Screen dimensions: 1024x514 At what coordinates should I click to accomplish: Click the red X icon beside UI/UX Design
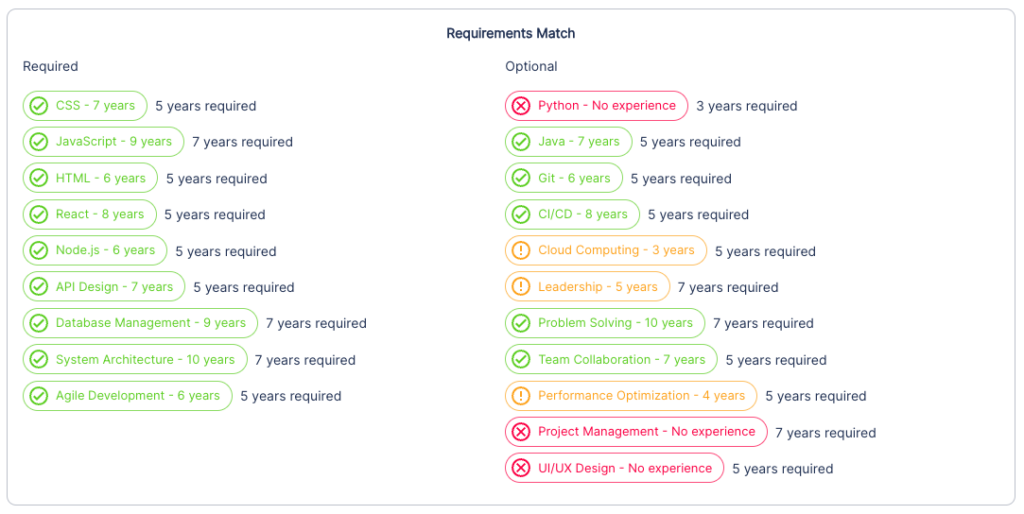[x=521, y=468]
